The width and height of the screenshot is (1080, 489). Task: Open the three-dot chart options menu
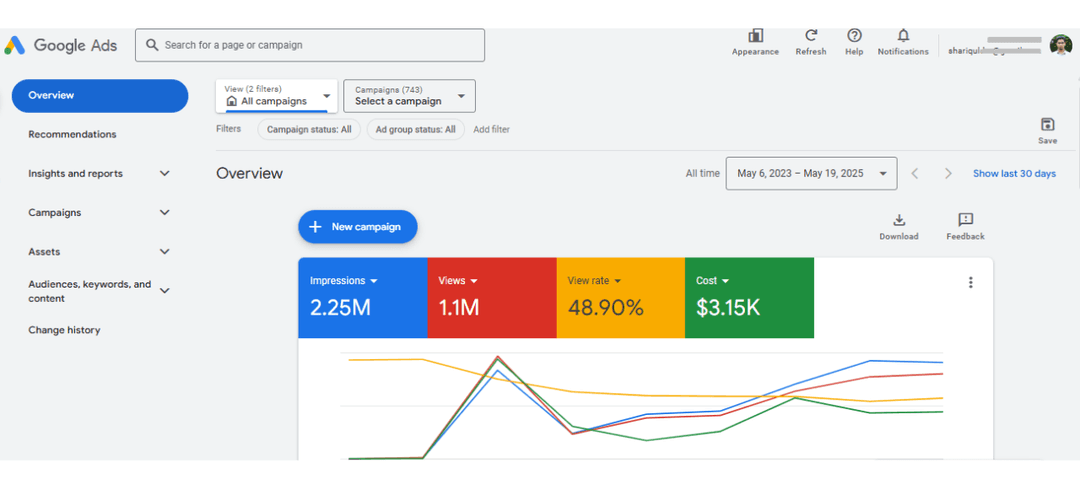(x=970, y=283)
